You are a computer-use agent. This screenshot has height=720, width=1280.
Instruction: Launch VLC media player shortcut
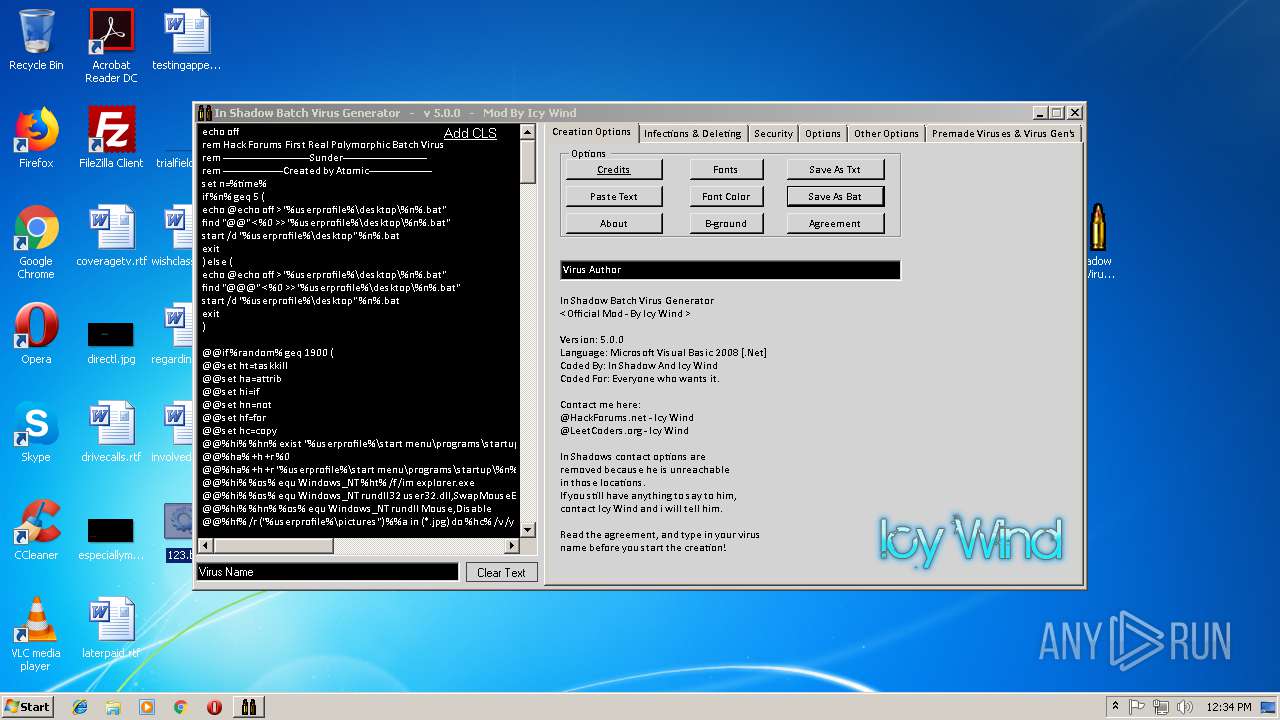coord(36,634)
